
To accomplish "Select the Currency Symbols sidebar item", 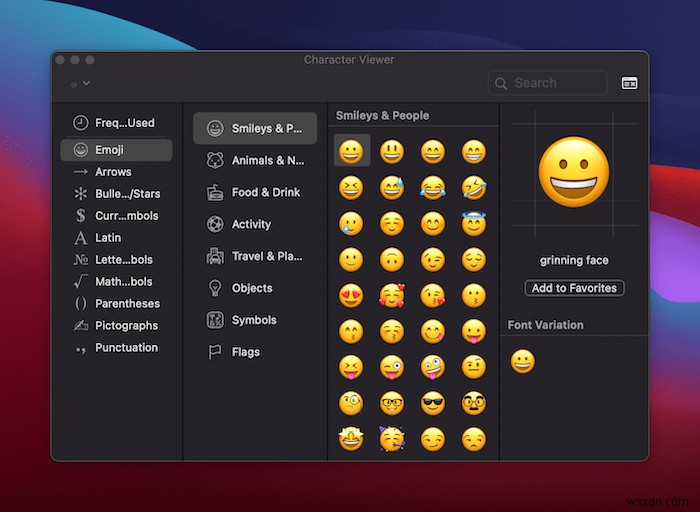I will (115, 216).
